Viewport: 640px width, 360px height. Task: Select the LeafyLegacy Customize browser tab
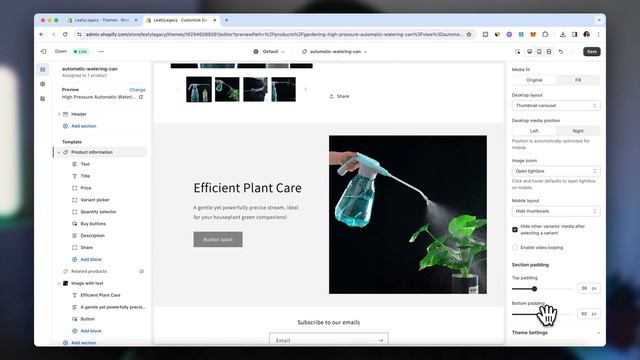click(181, 20)
